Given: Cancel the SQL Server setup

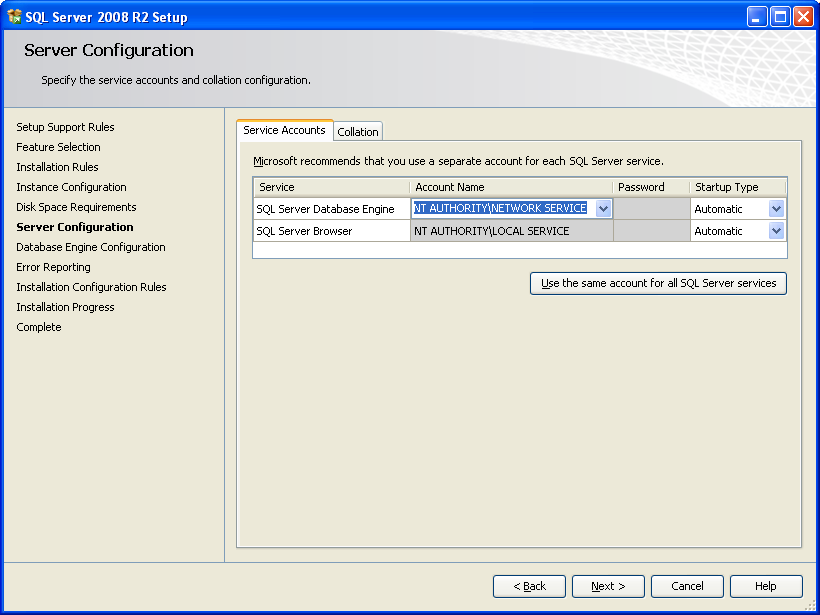Looking at the screenshot, I should (687, 586).
